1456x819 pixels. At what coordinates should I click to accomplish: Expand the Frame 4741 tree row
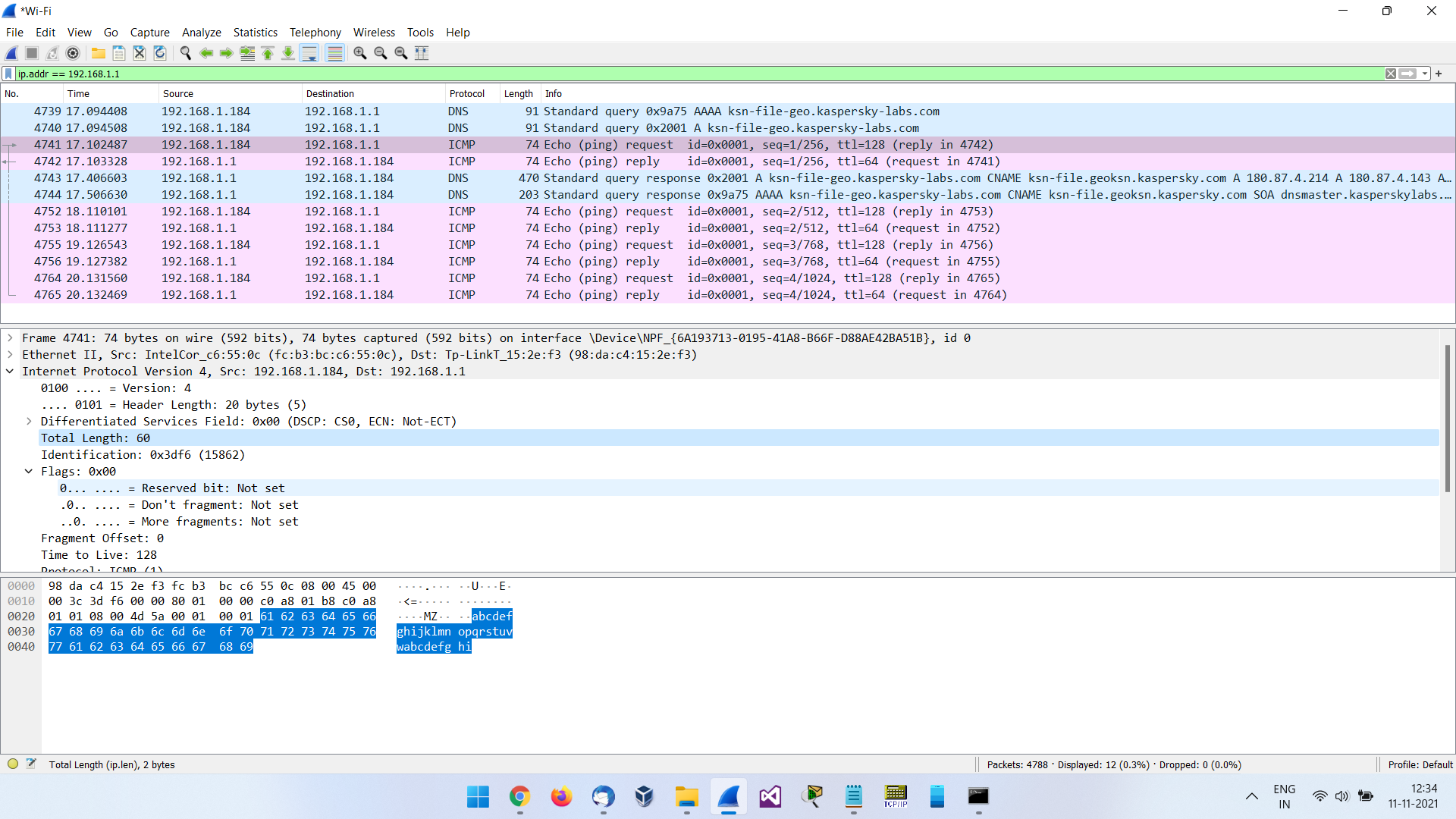[x=10, y=338]
